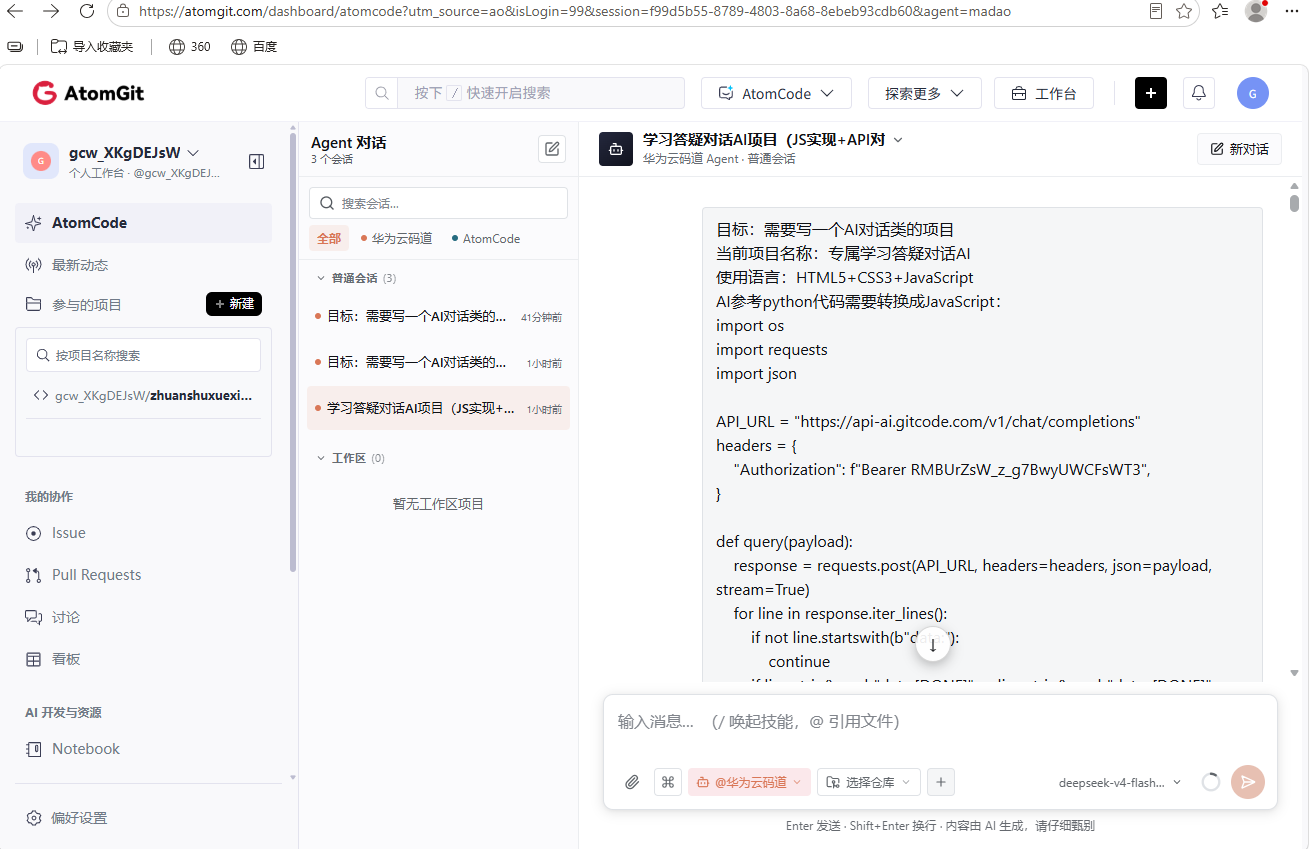Filter conversations by AtomCode tab
This screenshot has height=849, width=1309.
click(x=486, y=239)
